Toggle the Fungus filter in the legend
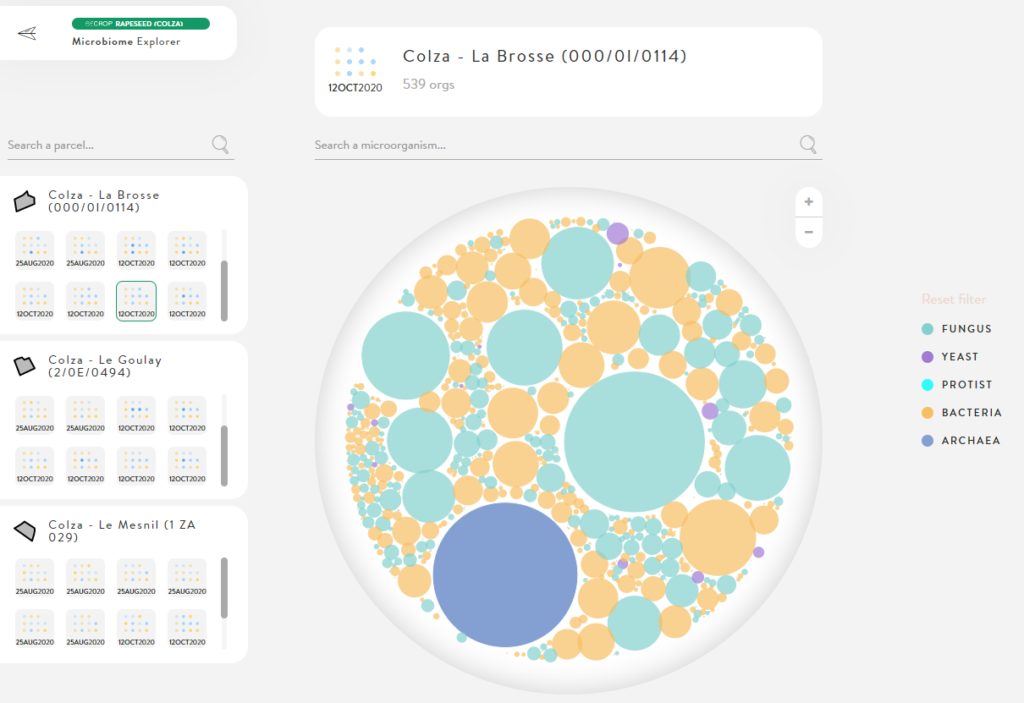Viewport: 1024px width, 703px height. (966, 328)
